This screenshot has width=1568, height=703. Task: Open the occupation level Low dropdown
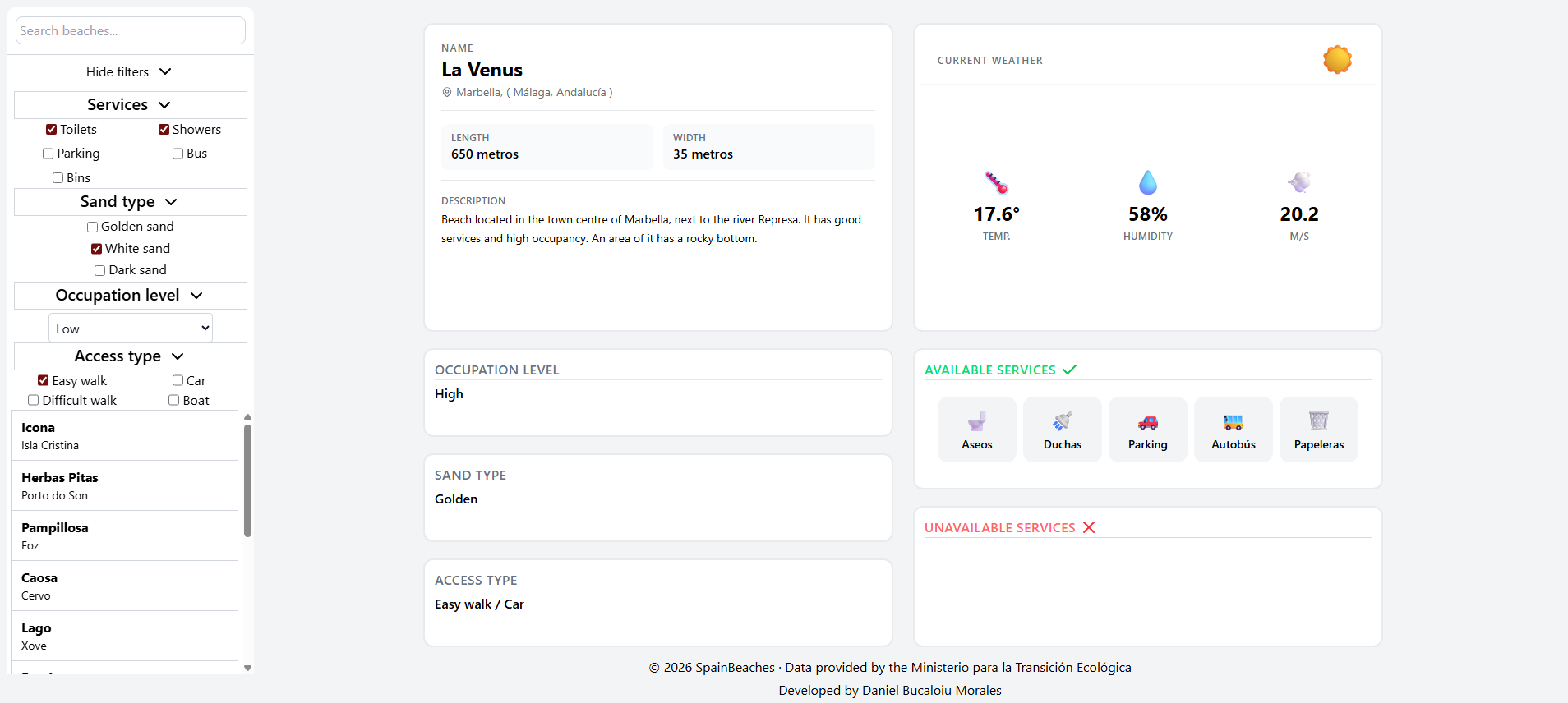point(131,329)
